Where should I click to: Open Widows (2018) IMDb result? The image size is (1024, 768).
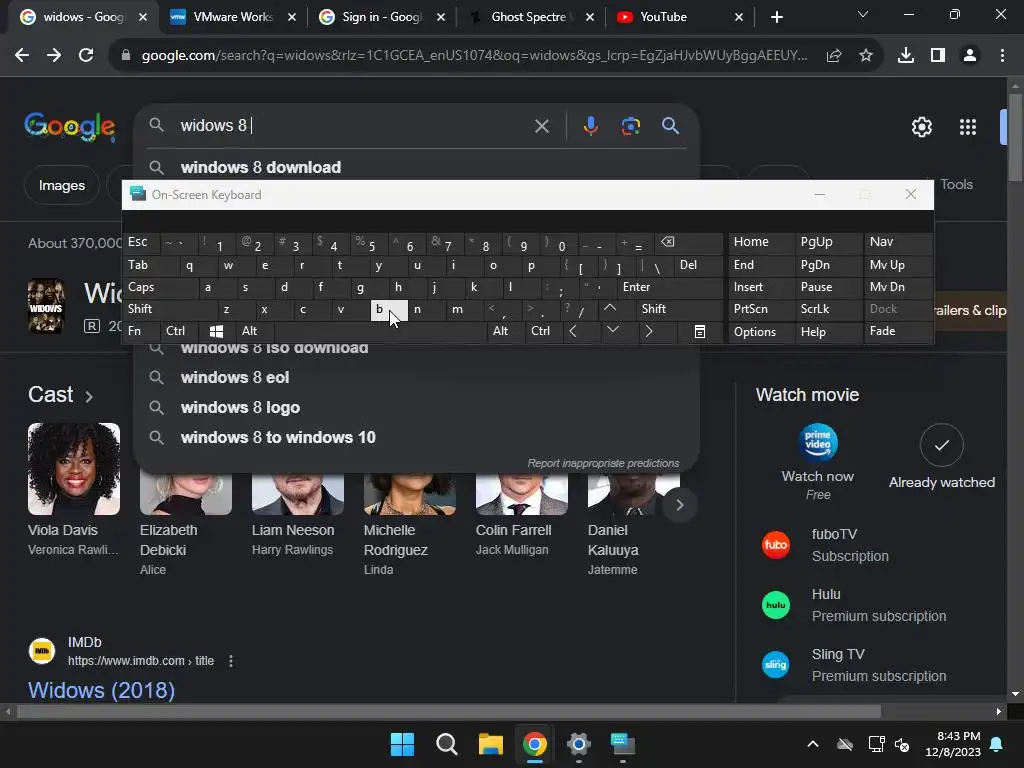tap(101, 690)
